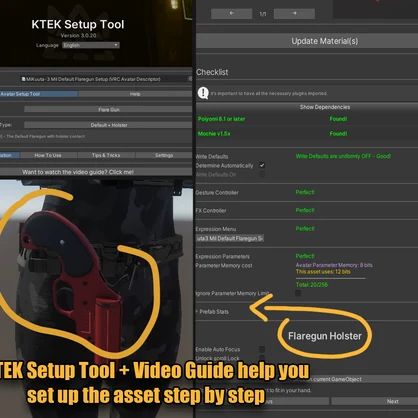The height and width of the screenshot is (418, 418).
Task: Click 'Want to watch the video guide?' button
Action: [x=96, y=172]
